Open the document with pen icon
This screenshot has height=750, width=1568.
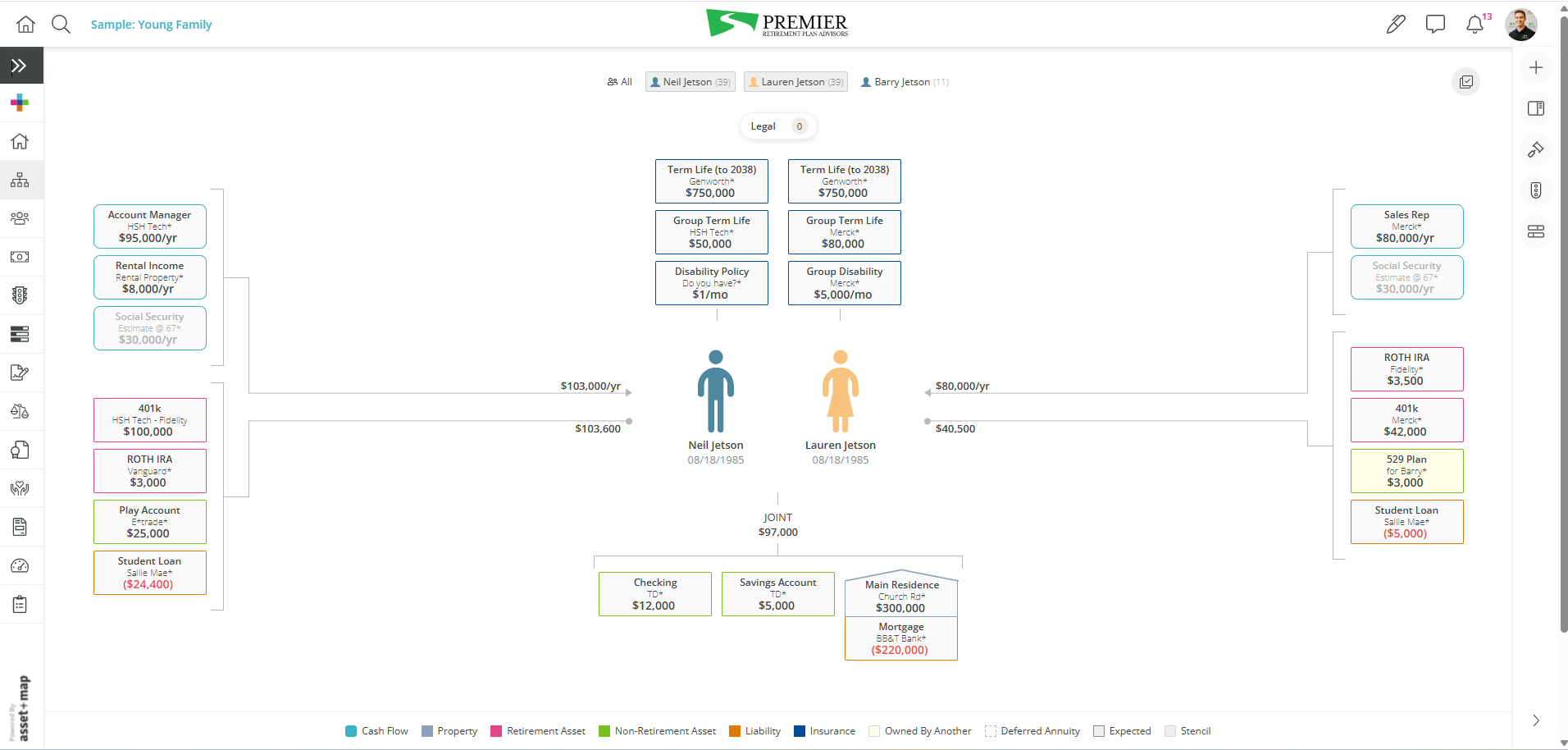pyautogui.click(x=20, y=373)
